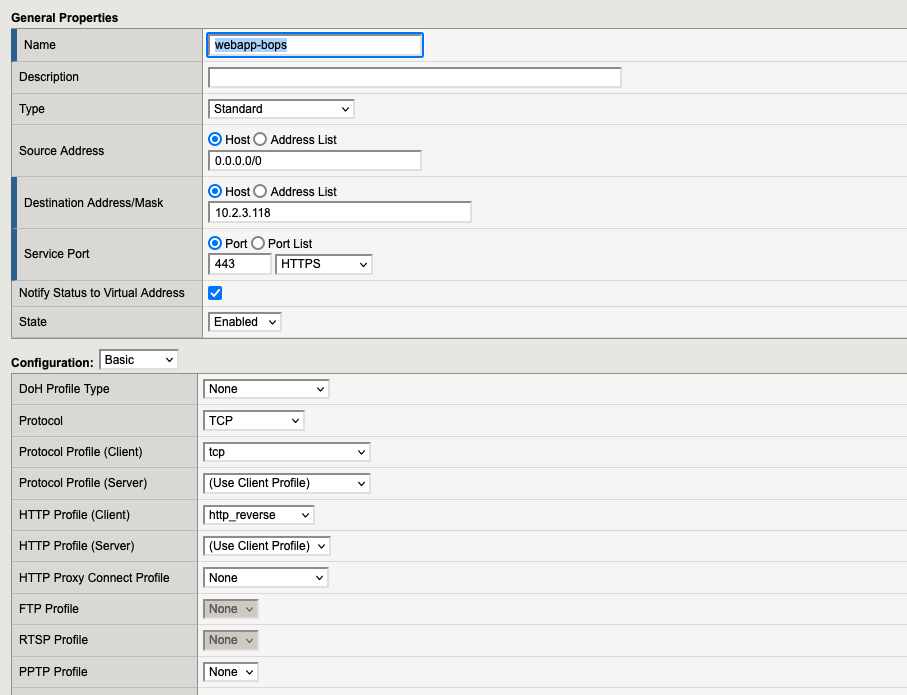The width and height of the screenshot is (907, 695).
Task: Open the HTTPS service port dropdown
Action: pos(323,264)
